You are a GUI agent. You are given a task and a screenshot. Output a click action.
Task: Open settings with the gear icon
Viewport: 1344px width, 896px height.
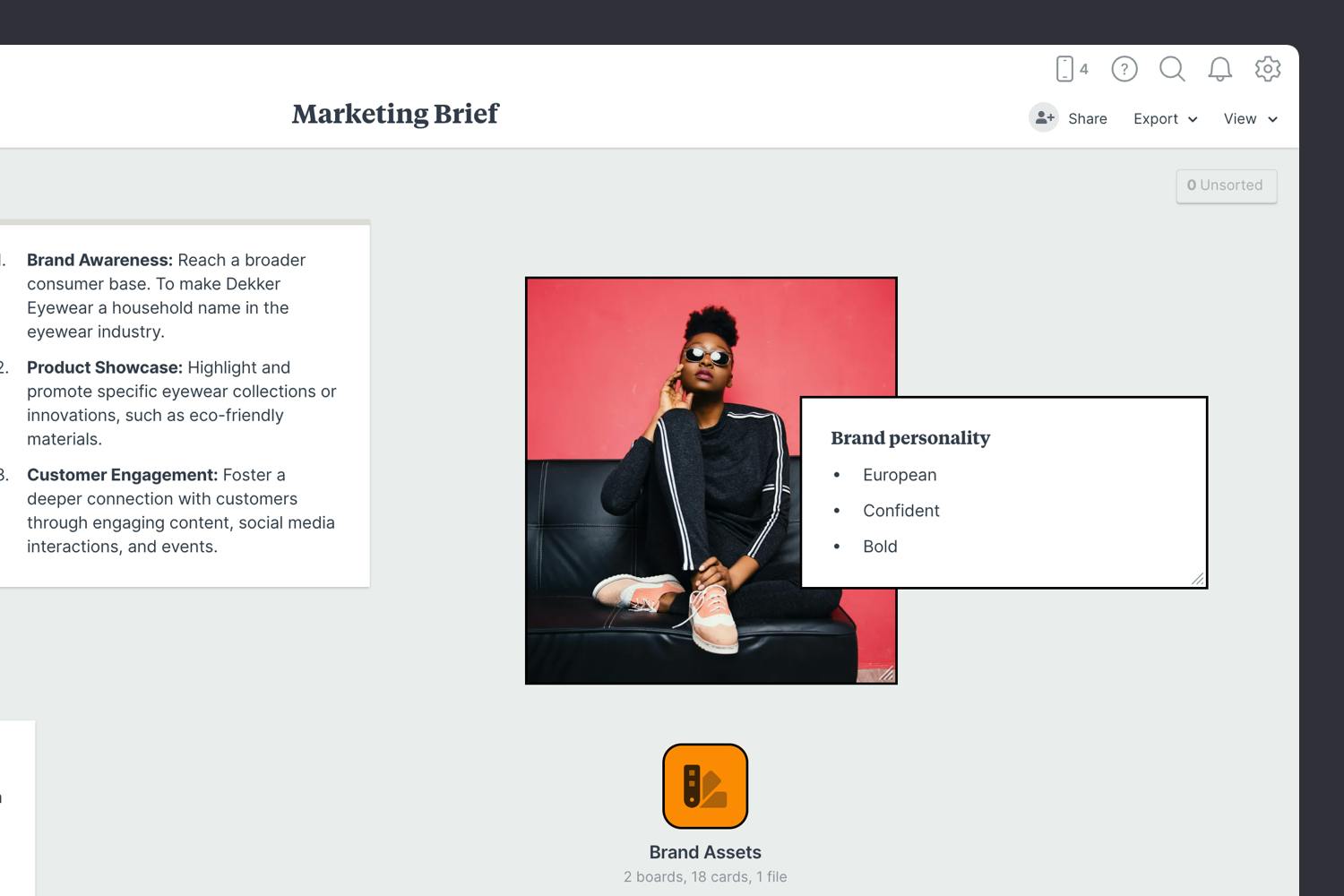pos(1268,69)
